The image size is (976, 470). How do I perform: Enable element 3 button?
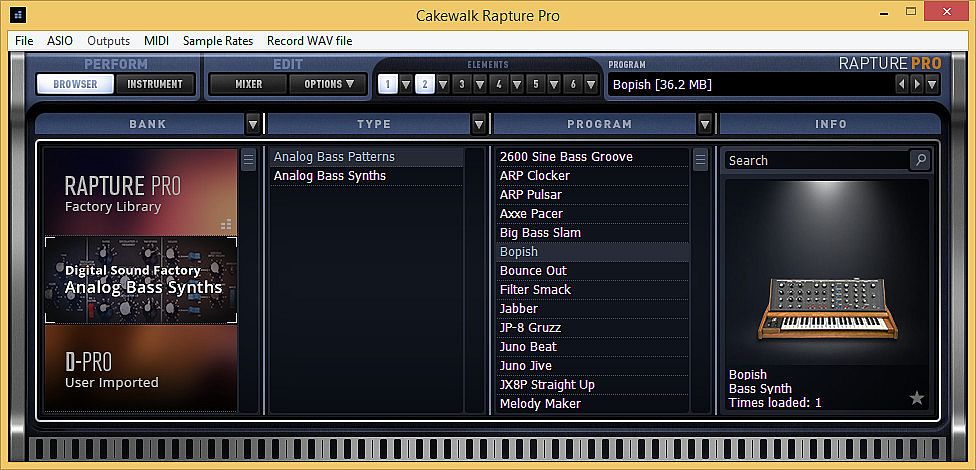coord(460,84)
